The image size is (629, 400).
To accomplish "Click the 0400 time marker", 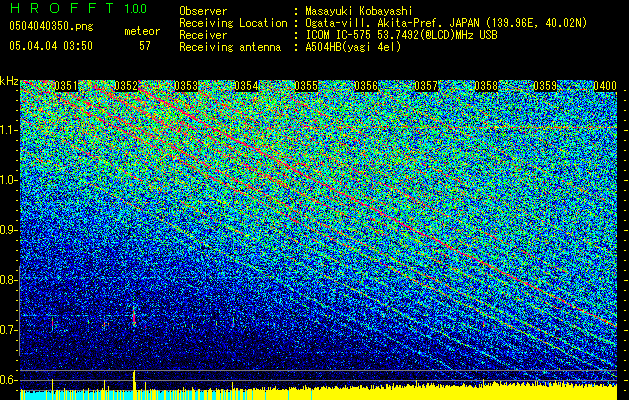I will coord(605,86).
